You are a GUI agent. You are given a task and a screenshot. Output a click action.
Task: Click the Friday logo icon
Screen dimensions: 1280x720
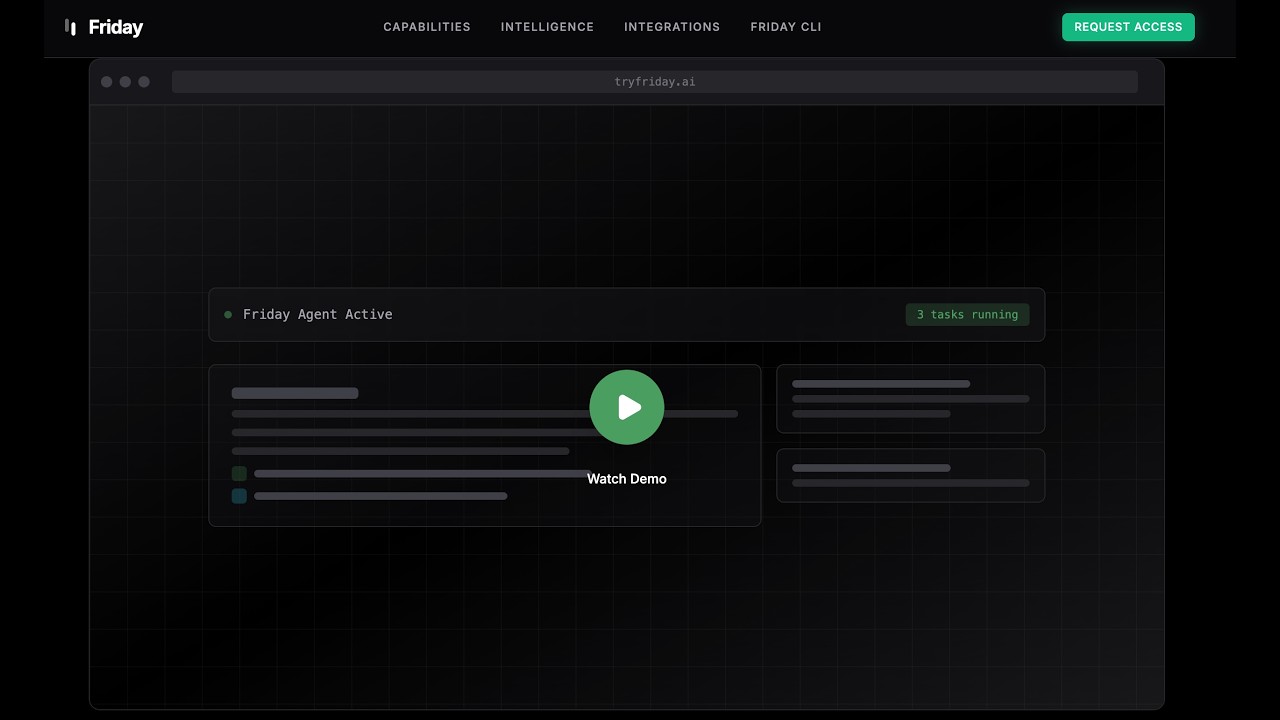coord(70,27)
